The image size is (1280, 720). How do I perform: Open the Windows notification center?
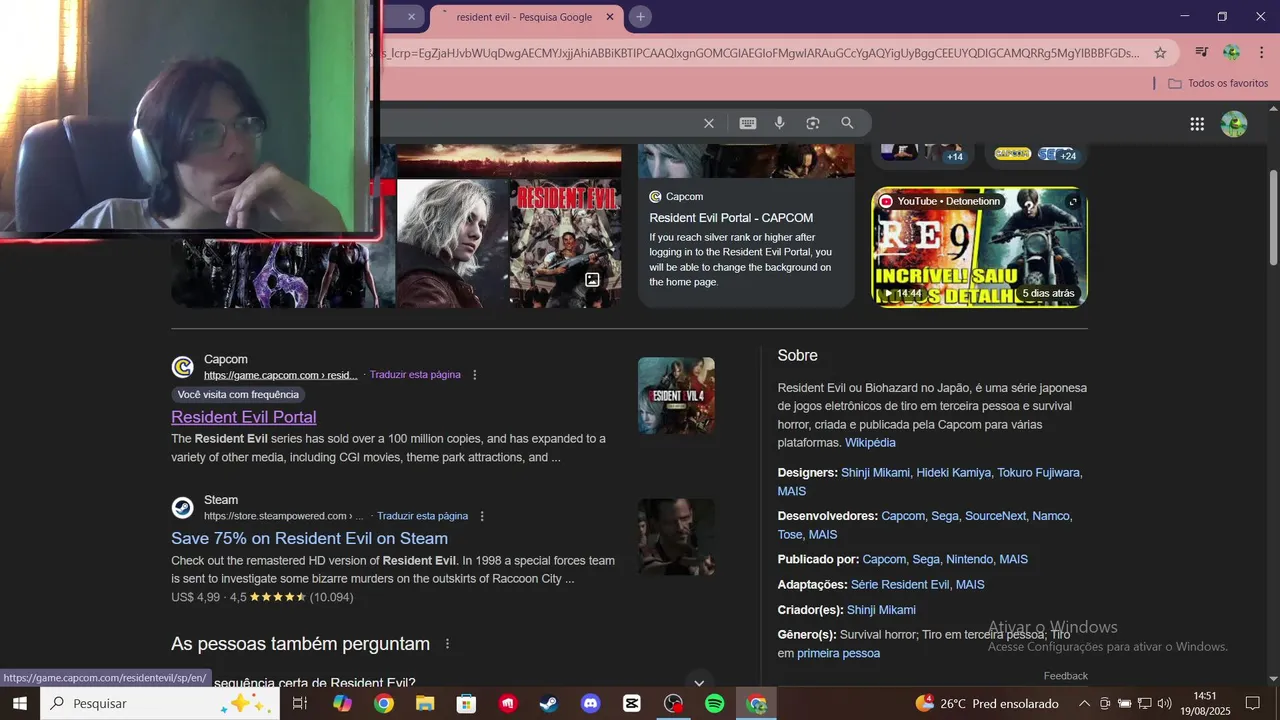(1253, 704)
